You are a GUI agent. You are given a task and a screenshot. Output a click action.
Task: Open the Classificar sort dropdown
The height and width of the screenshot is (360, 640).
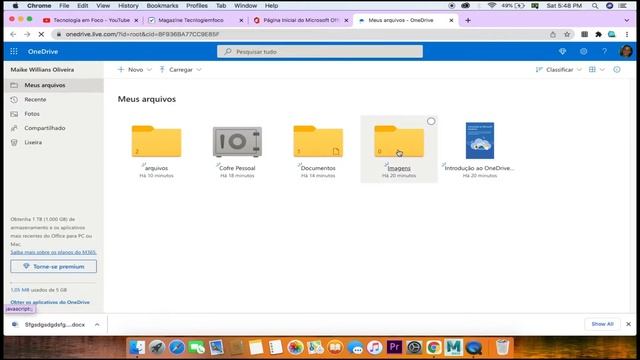(559, 70)
